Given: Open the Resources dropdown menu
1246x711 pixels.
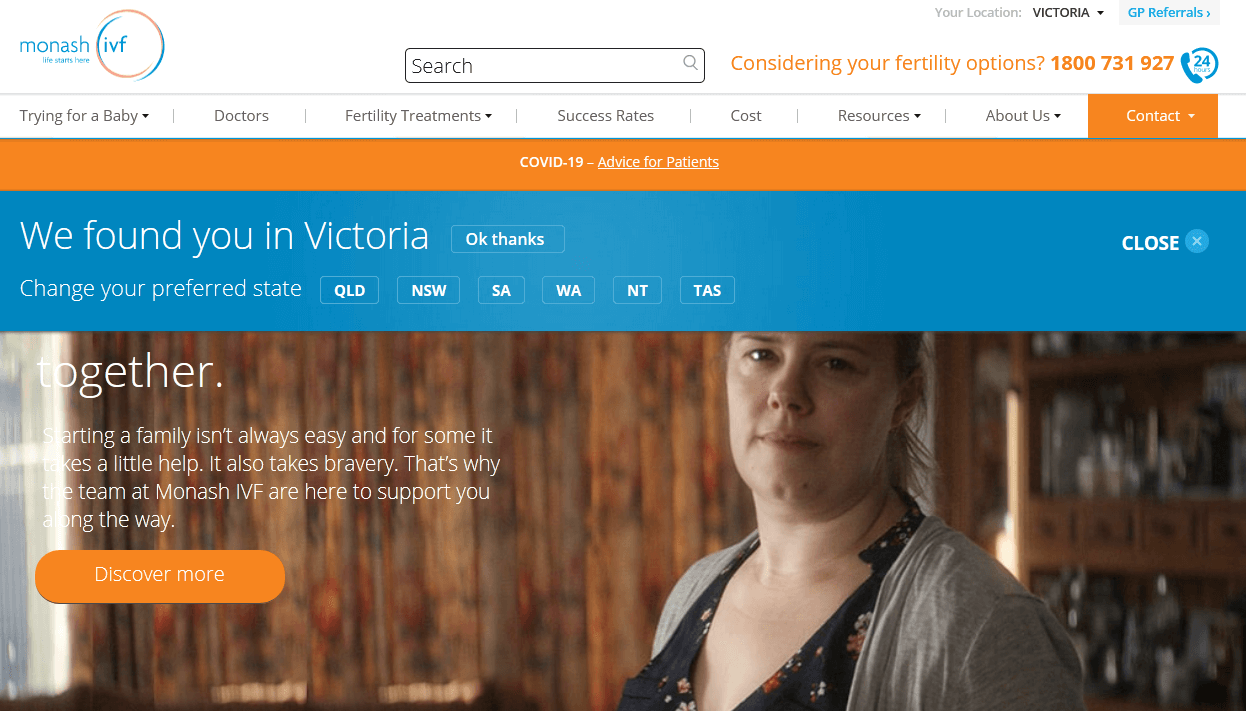Looking at the screenshot, I should (x=879, y=116).
